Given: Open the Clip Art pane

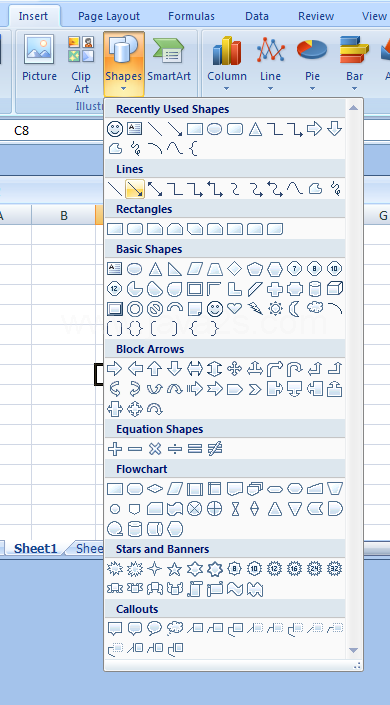Looking at the screenshot, I should [81, 65].
